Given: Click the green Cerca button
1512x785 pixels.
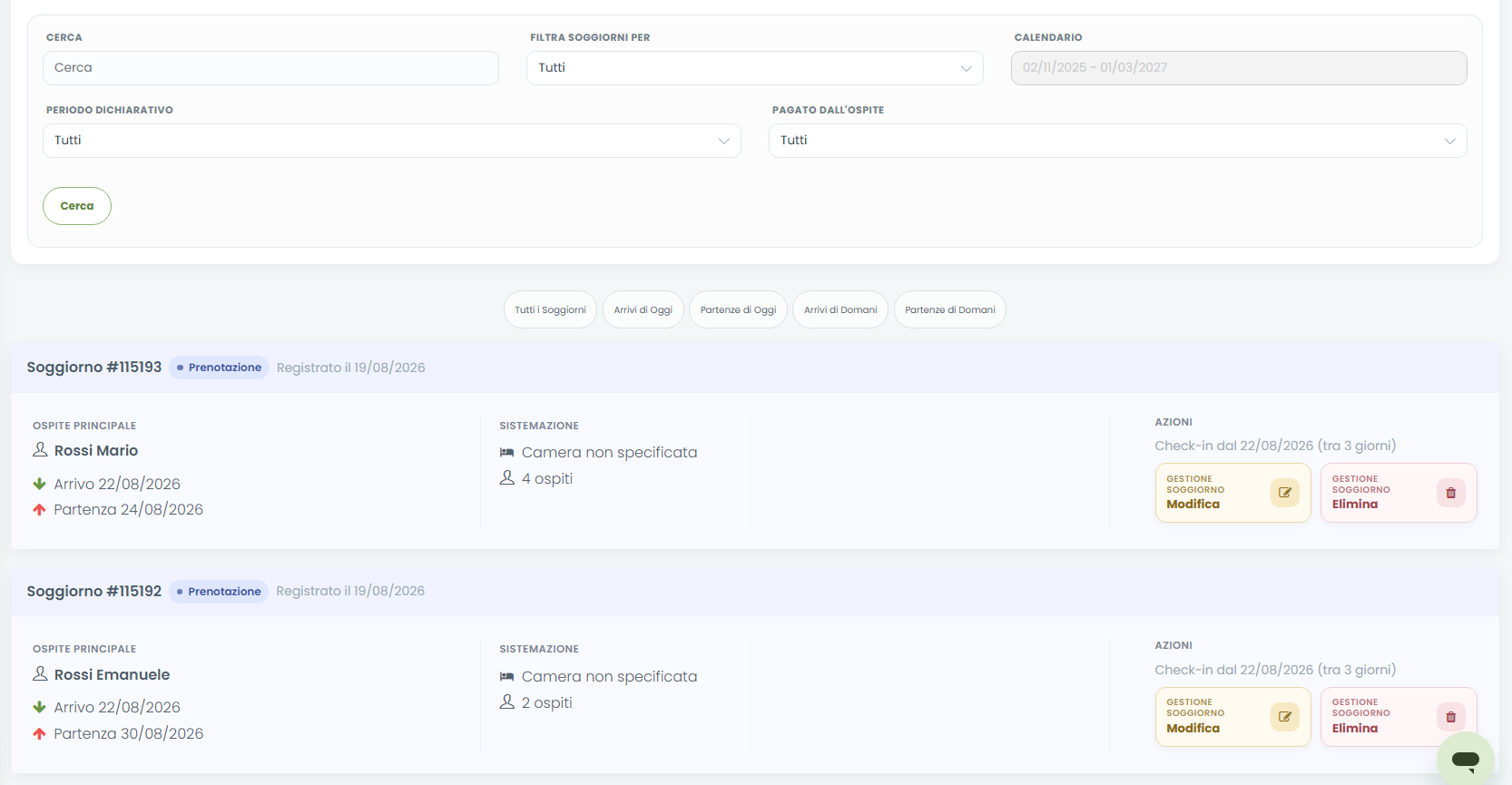Looking at the screenshot, I should click(77, 206).
